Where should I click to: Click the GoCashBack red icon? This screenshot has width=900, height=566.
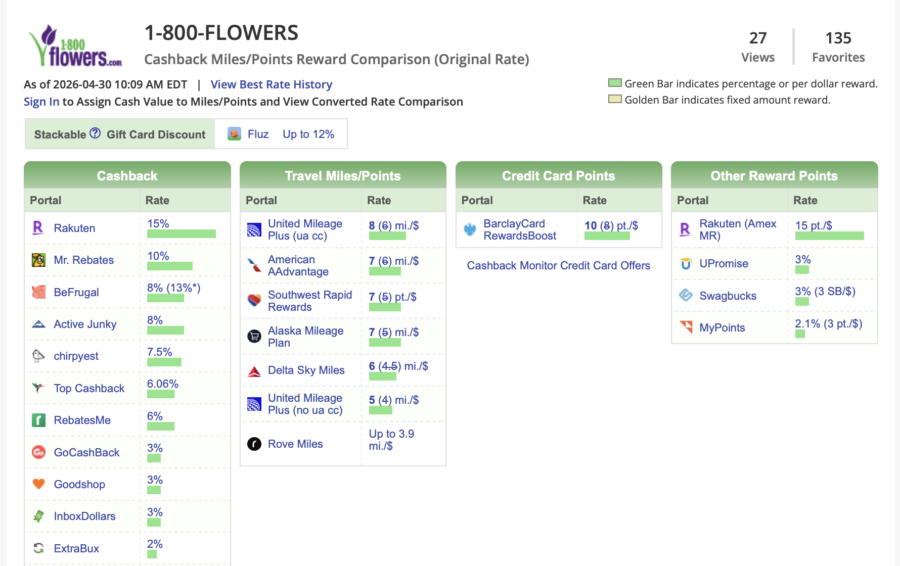pyautogui.click(x=38, y=452)
